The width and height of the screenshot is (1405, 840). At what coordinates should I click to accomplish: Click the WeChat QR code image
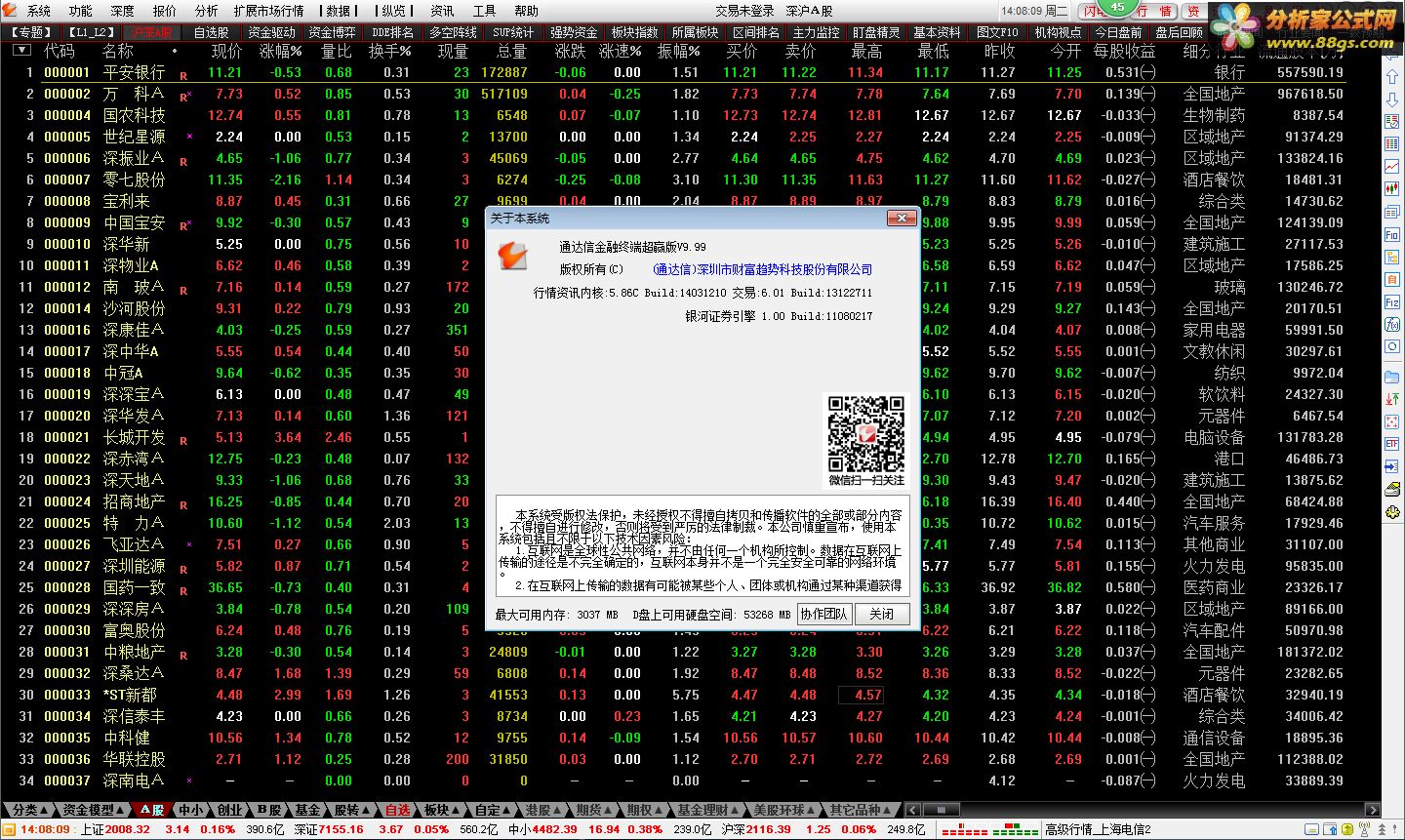pyautogui.click(x=866, y=434)
